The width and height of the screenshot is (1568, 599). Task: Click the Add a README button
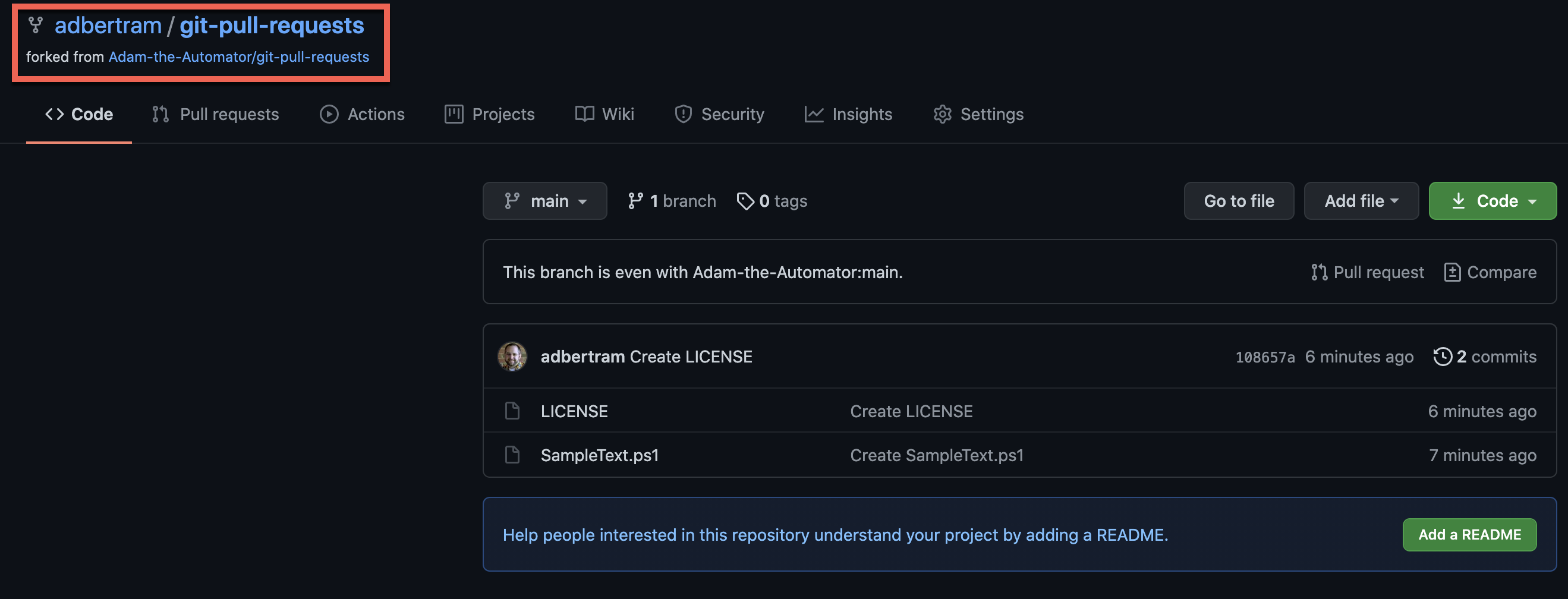pyautogui.click(x=1469, y=534)
